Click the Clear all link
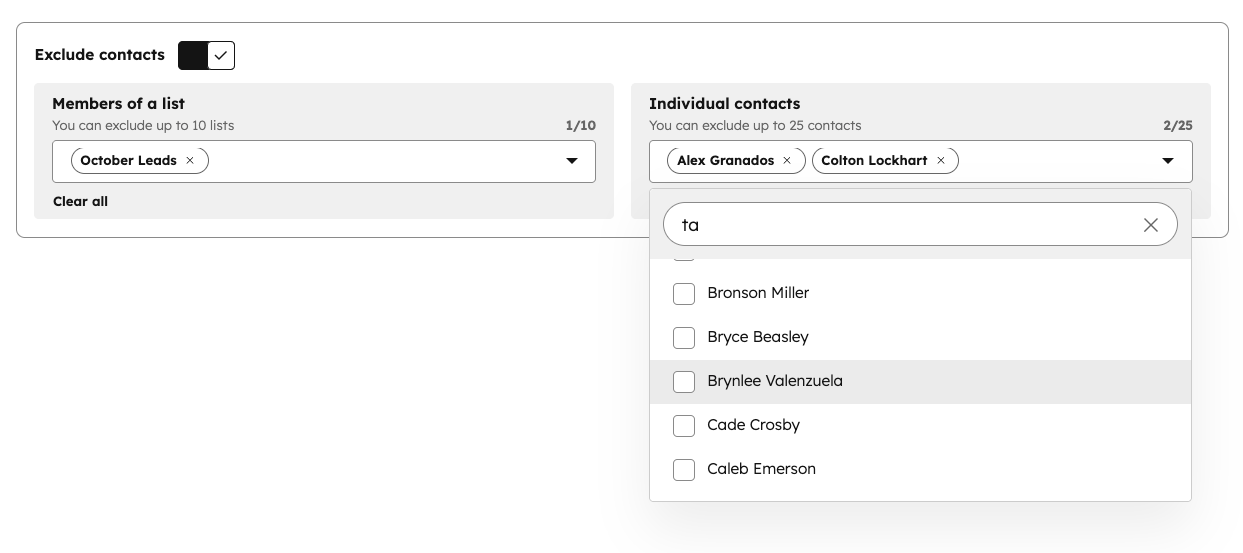Screen dimensions: 1243x553 80,201
